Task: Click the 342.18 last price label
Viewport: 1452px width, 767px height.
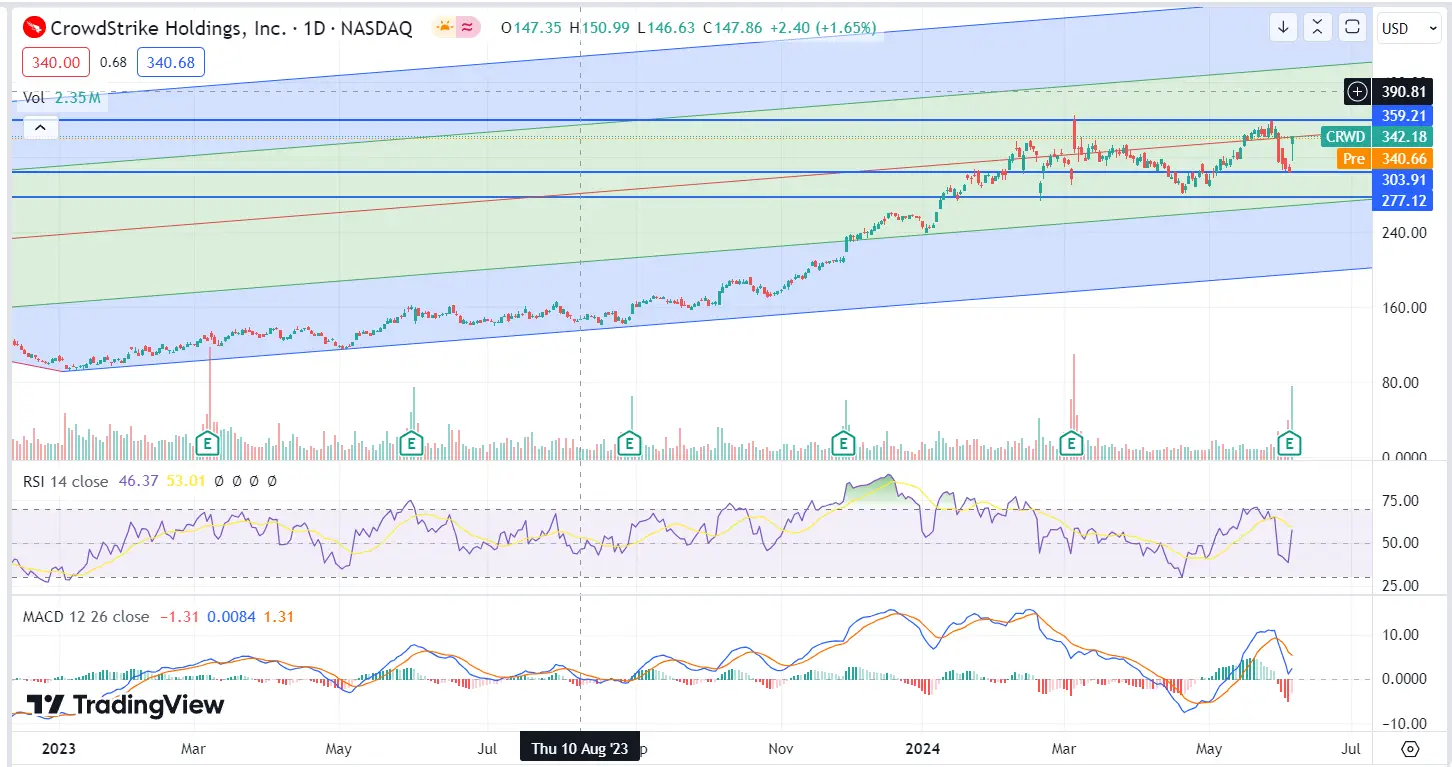Action: [1401, 136]
